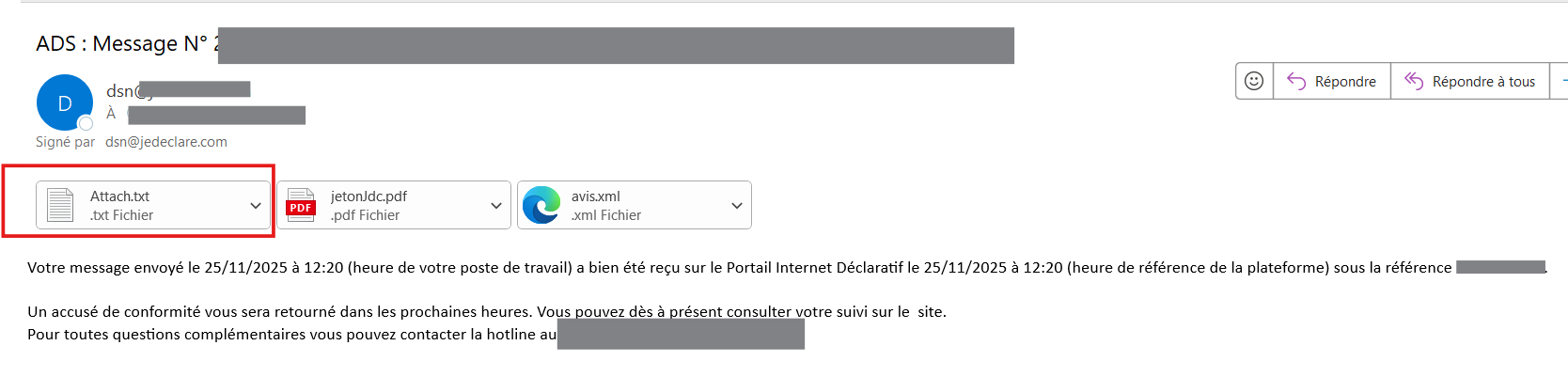
Task: Expand the Attach.txt attachment options chevron
Action: (x=256, y=205)
